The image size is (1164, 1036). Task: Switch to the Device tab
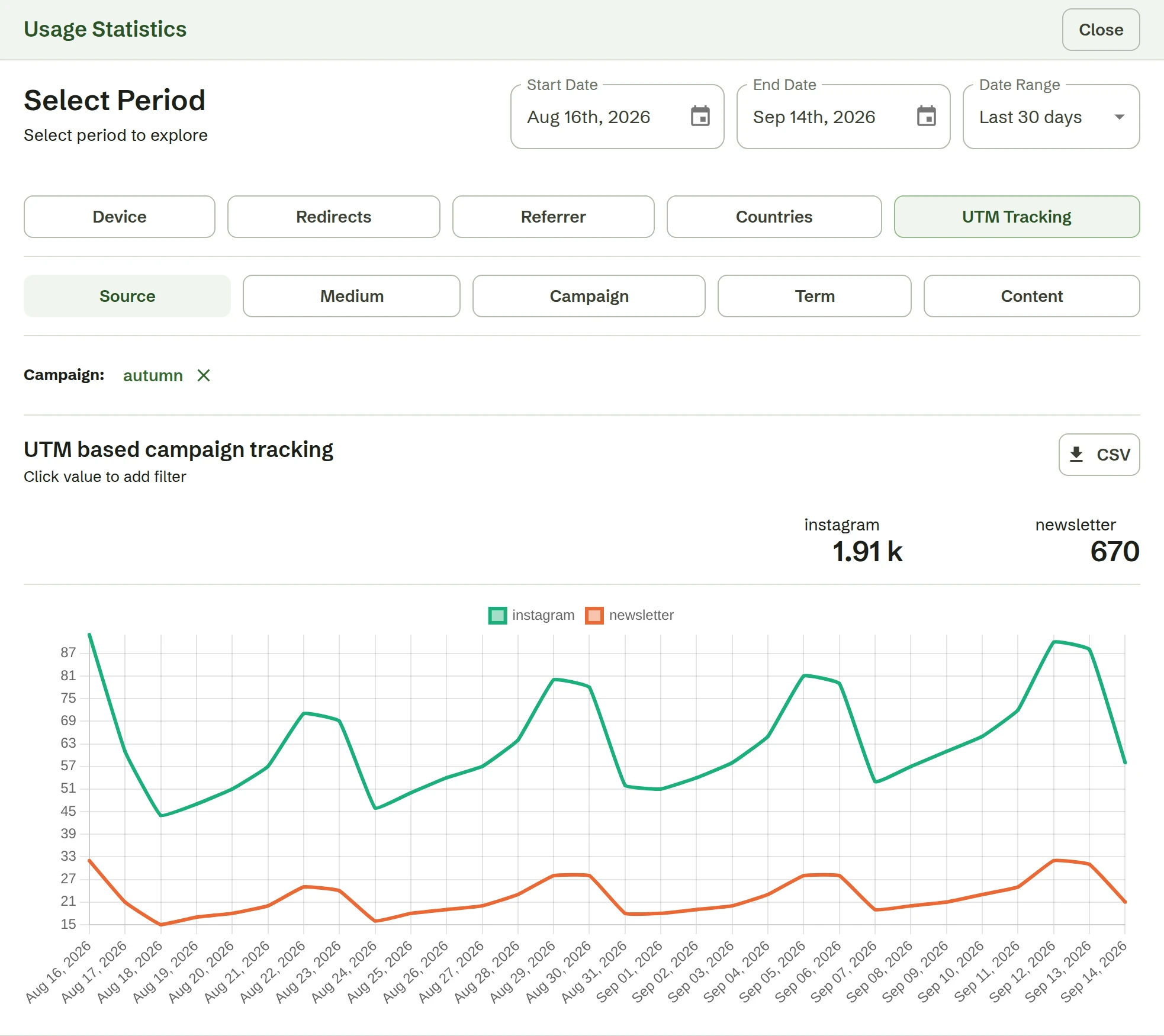pyautogui.click(x=120, y=217)
